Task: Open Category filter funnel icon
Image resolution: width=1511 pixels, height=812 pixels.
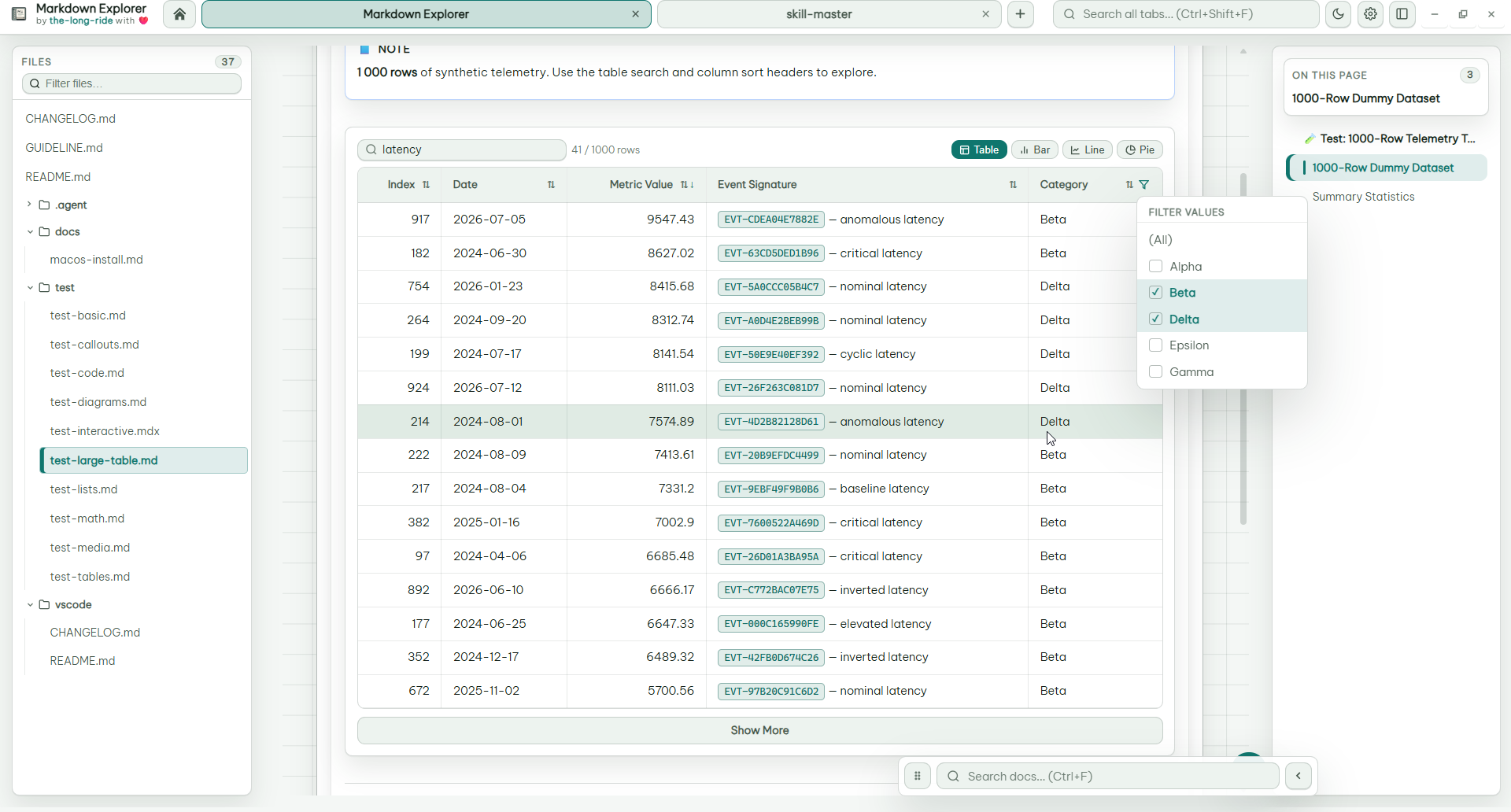Action: point(1144,185)
